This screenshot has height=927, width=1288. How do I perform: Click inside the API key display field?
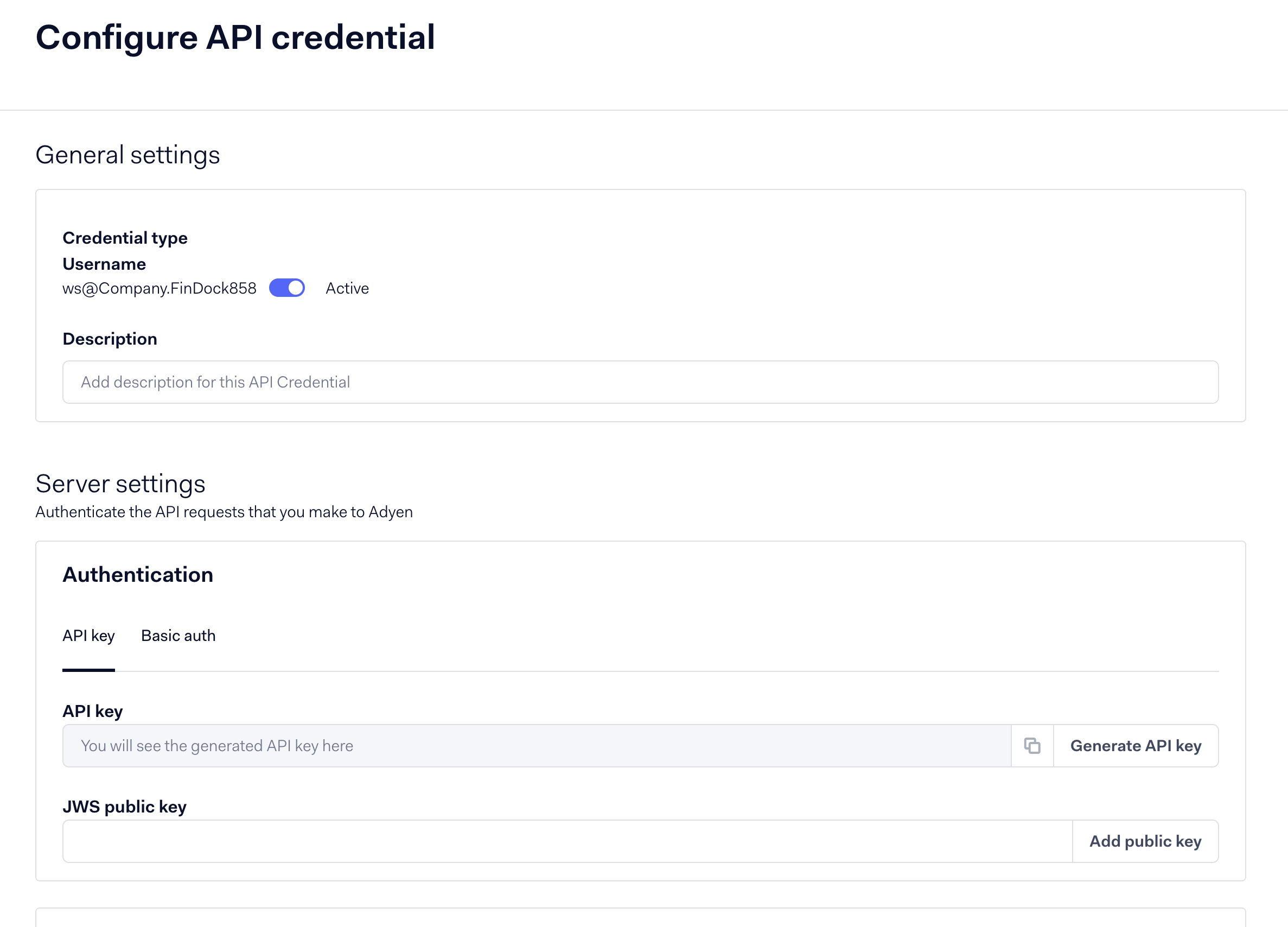pyautogui.click(x=511, y=746)
